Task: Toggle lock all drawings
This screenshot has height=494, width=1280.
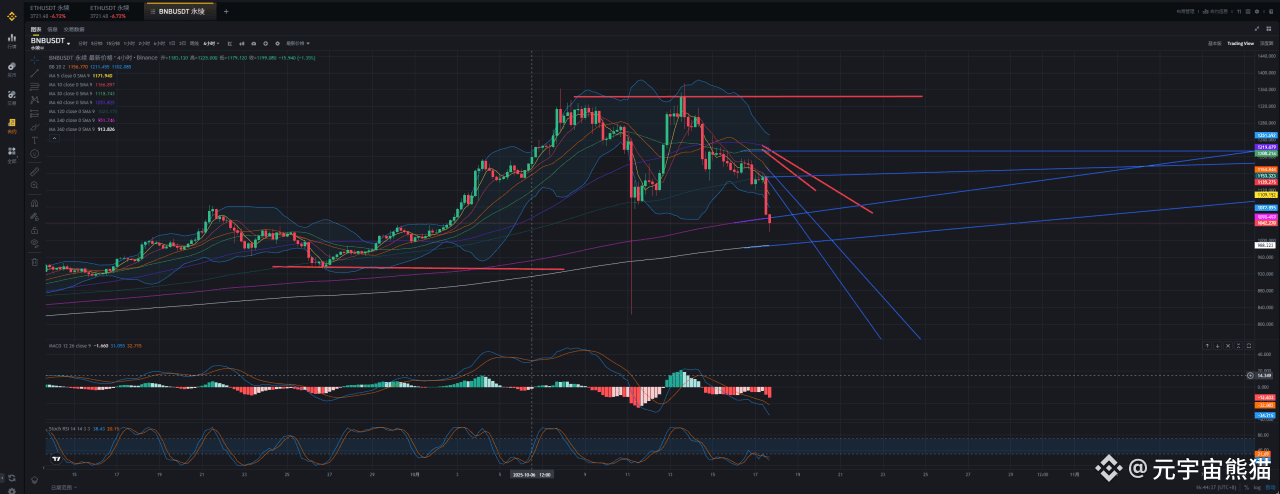Action: pos(34,231)
